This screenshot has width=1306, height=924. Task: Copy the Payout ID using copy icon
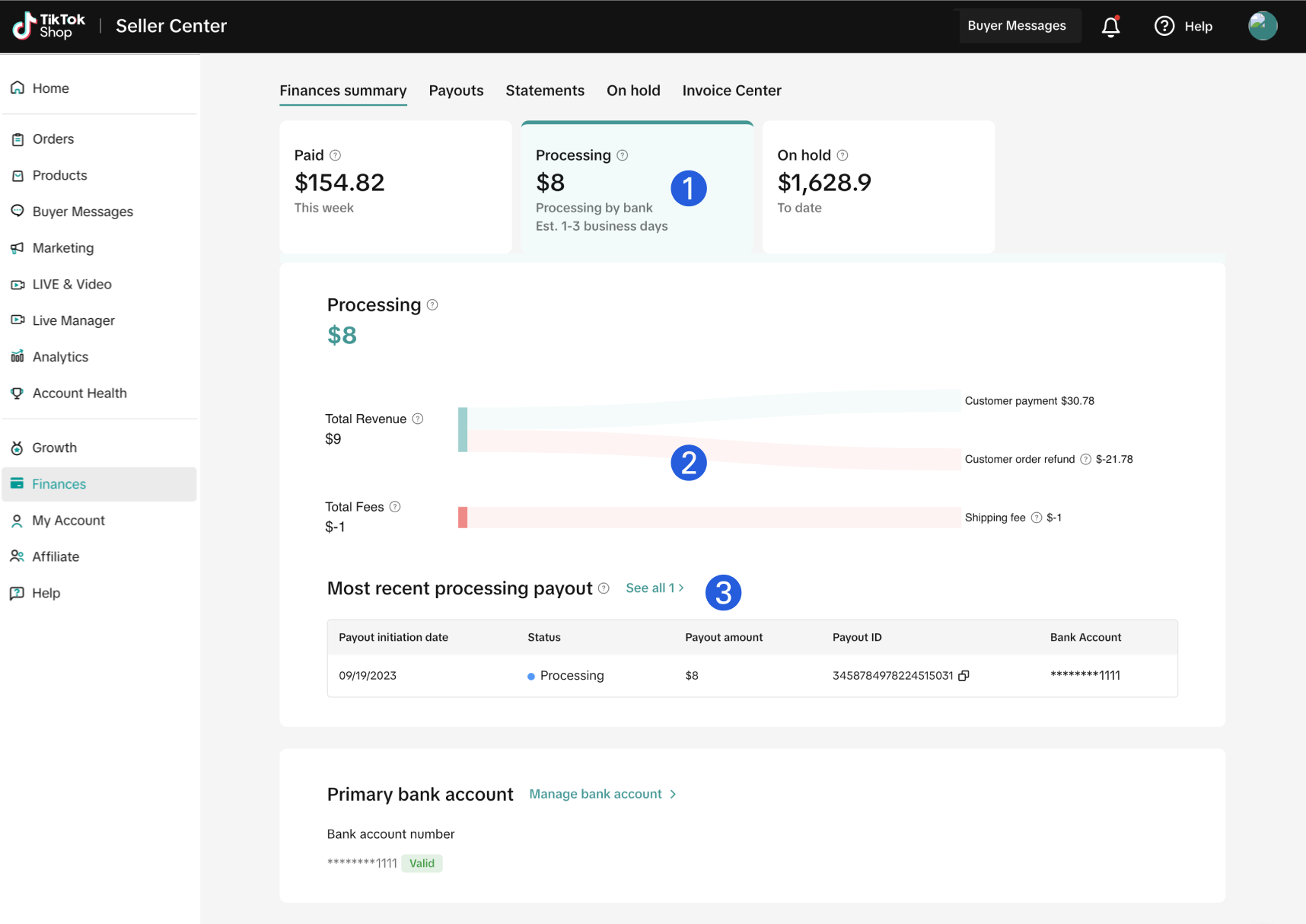964,676
